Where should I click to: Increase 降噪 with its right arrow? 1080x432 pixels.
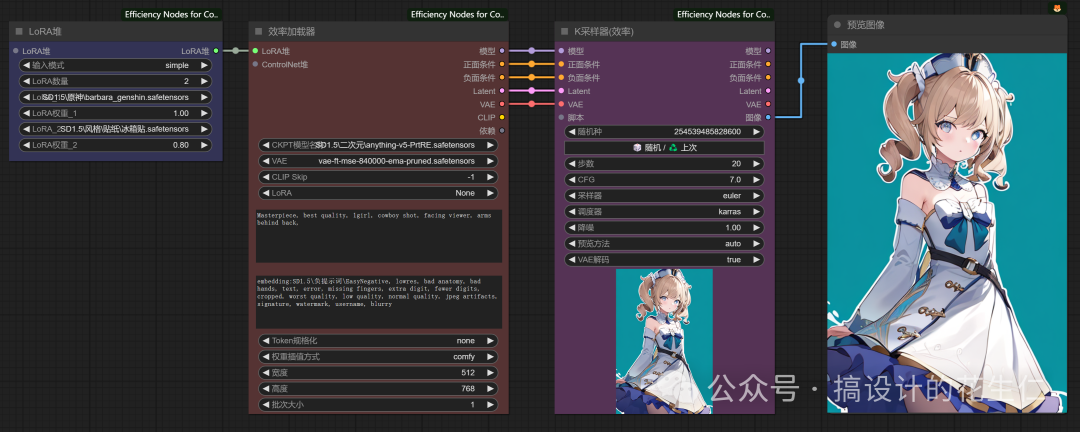pos(756,228)
